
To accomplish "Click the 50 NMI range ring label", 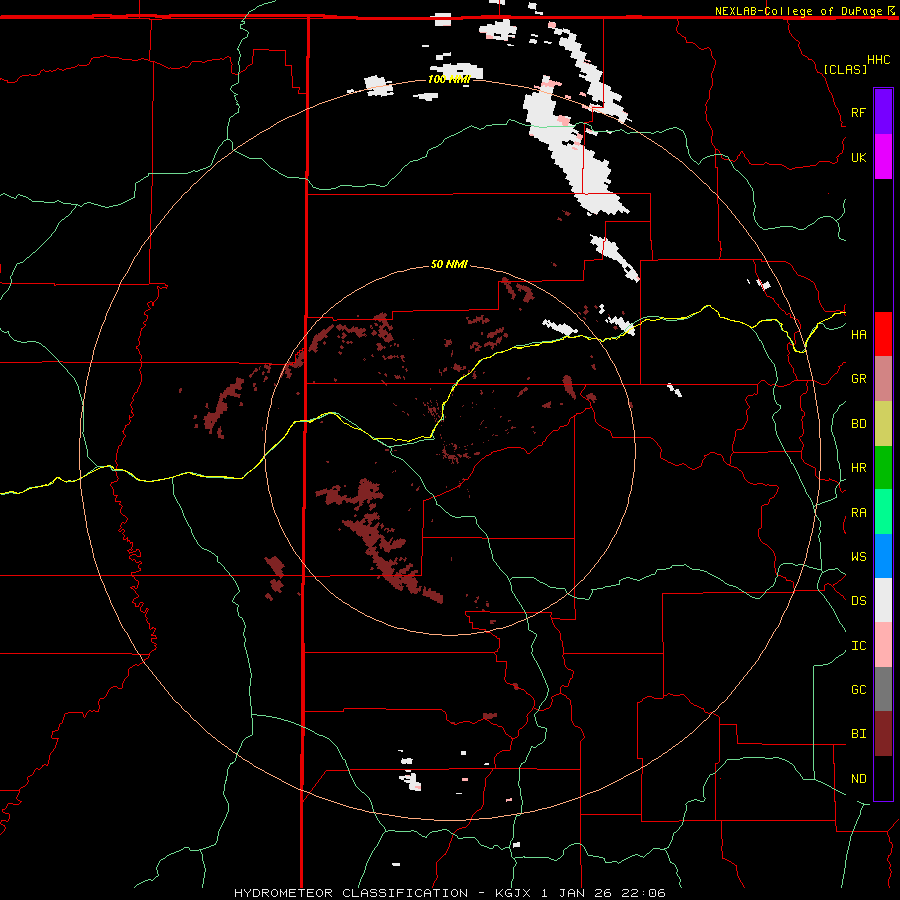I will pos(449,264).
